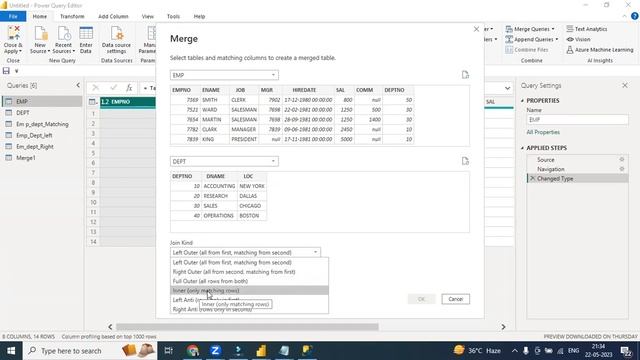640x360 pixels.
Task: Click the Text Analytics icon
Action: tap(570, 29)
